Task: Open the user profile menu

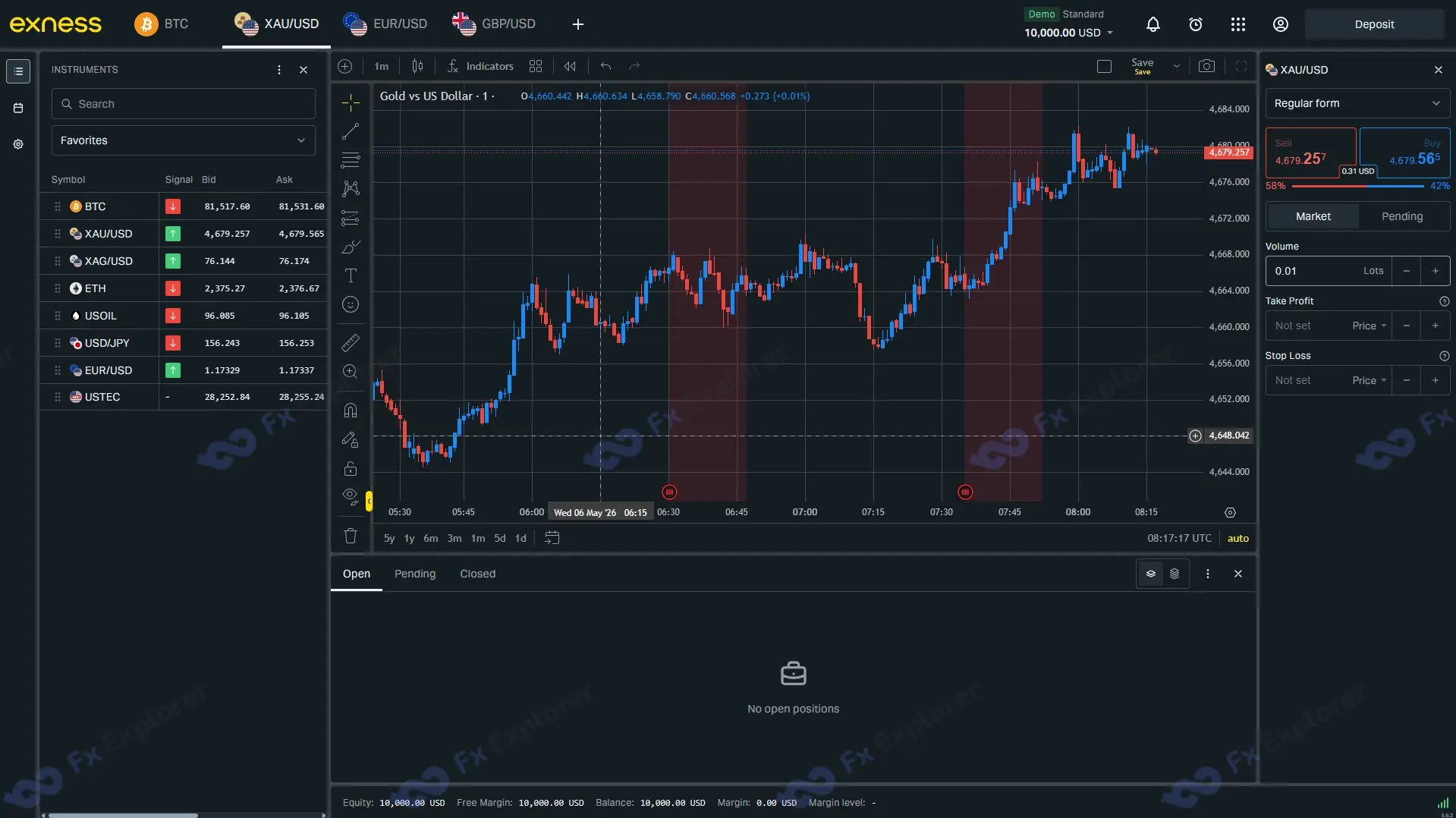Action: click(x=1281, y=24)
